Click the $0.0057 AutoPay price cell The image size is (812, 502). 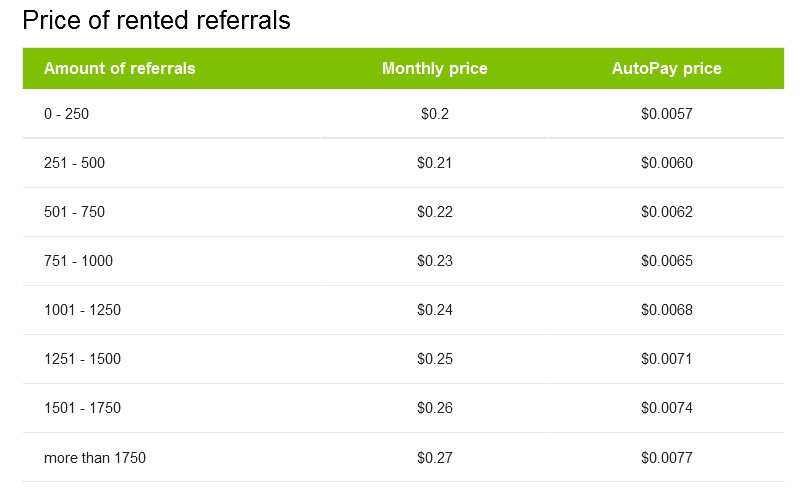666,113
